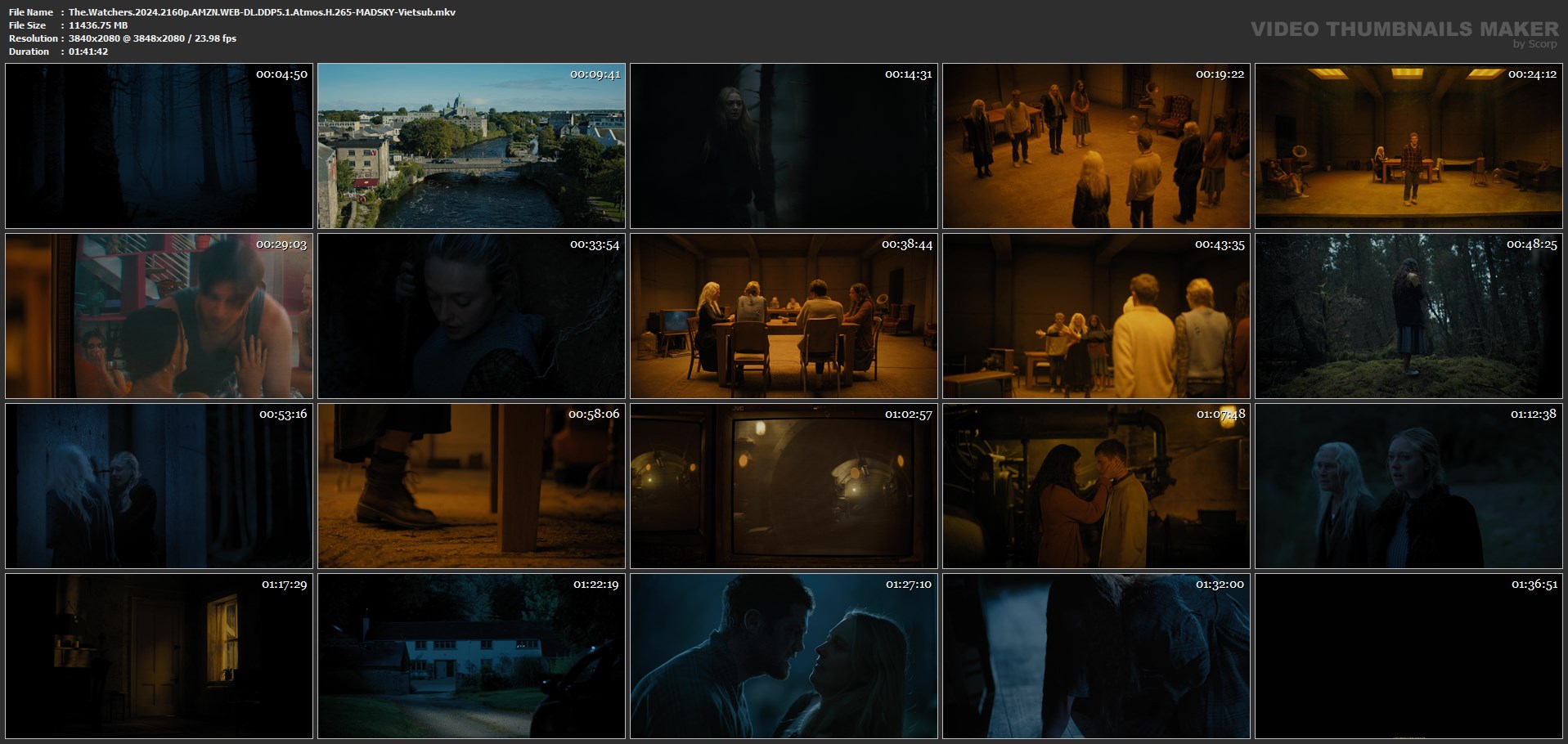Screen dimensions: 1568x744
Task: Select the thumbnail at 00:24:12
Action: [x=1409, y=146]
